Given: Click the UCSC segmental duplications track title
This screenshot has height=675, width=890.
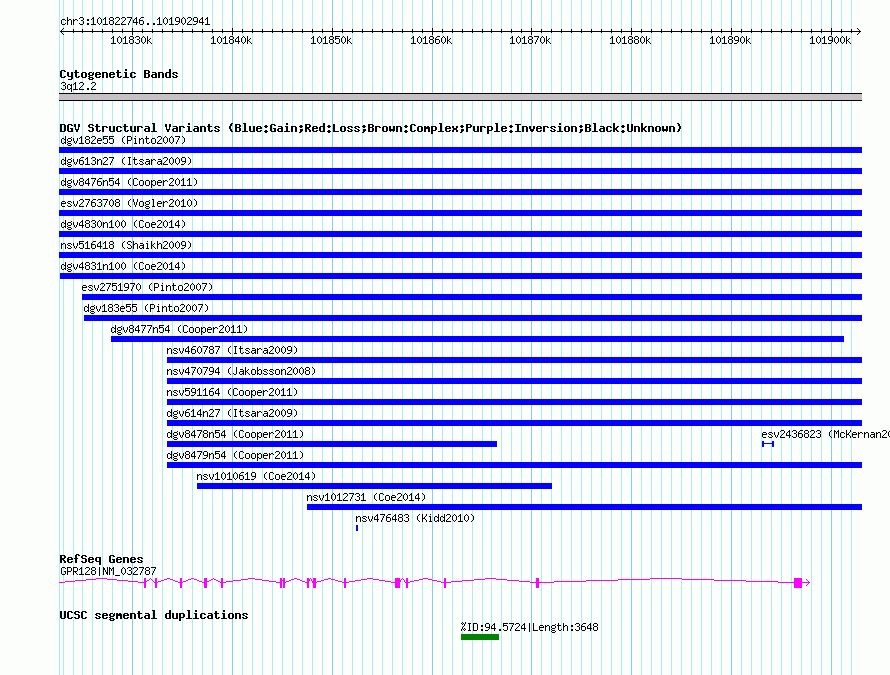Looking at the screenshot, I should click(154, 615).
